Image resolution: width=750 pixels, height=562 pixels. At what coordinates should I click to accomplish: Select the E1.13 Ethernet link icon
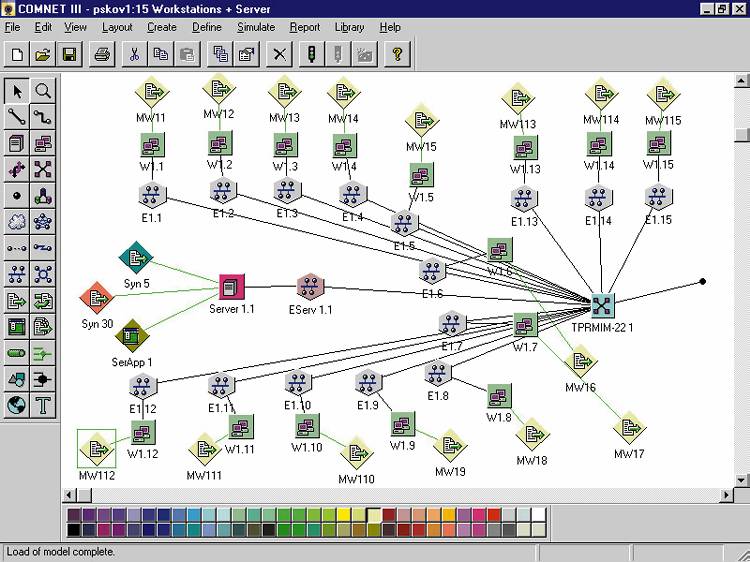(525, 198)
